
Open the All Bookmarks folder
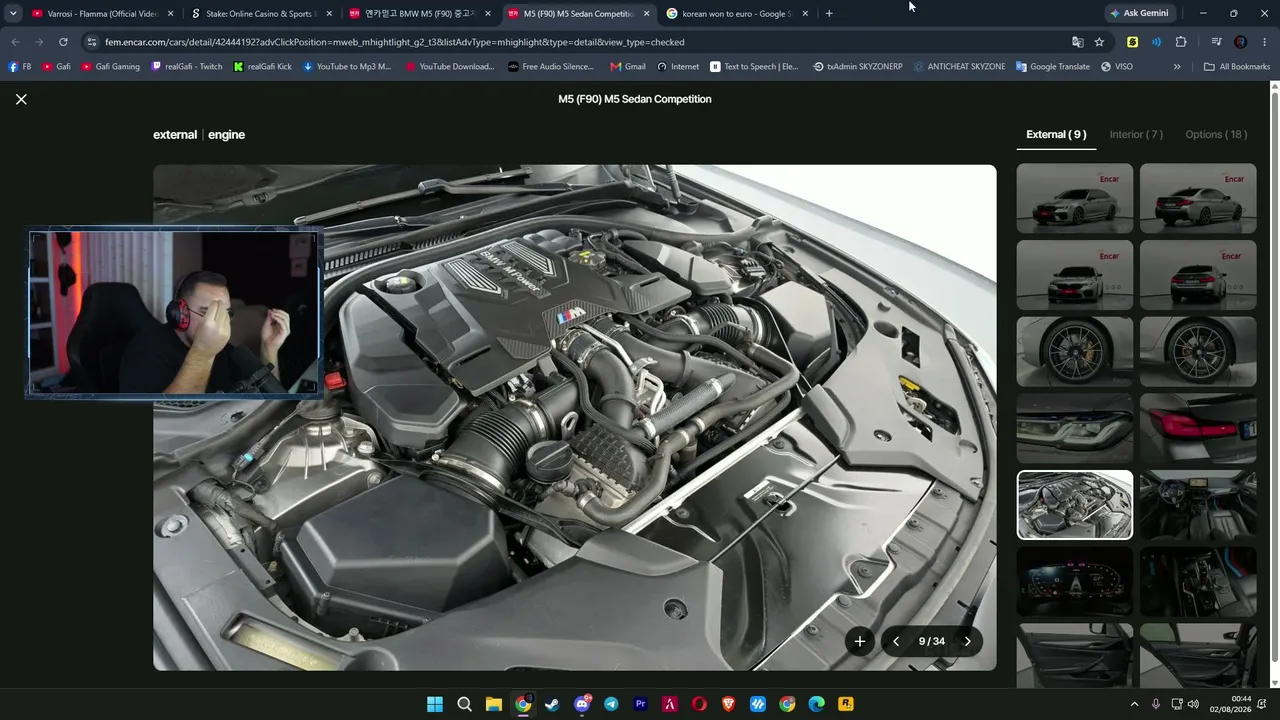[x=1237, y=67]
